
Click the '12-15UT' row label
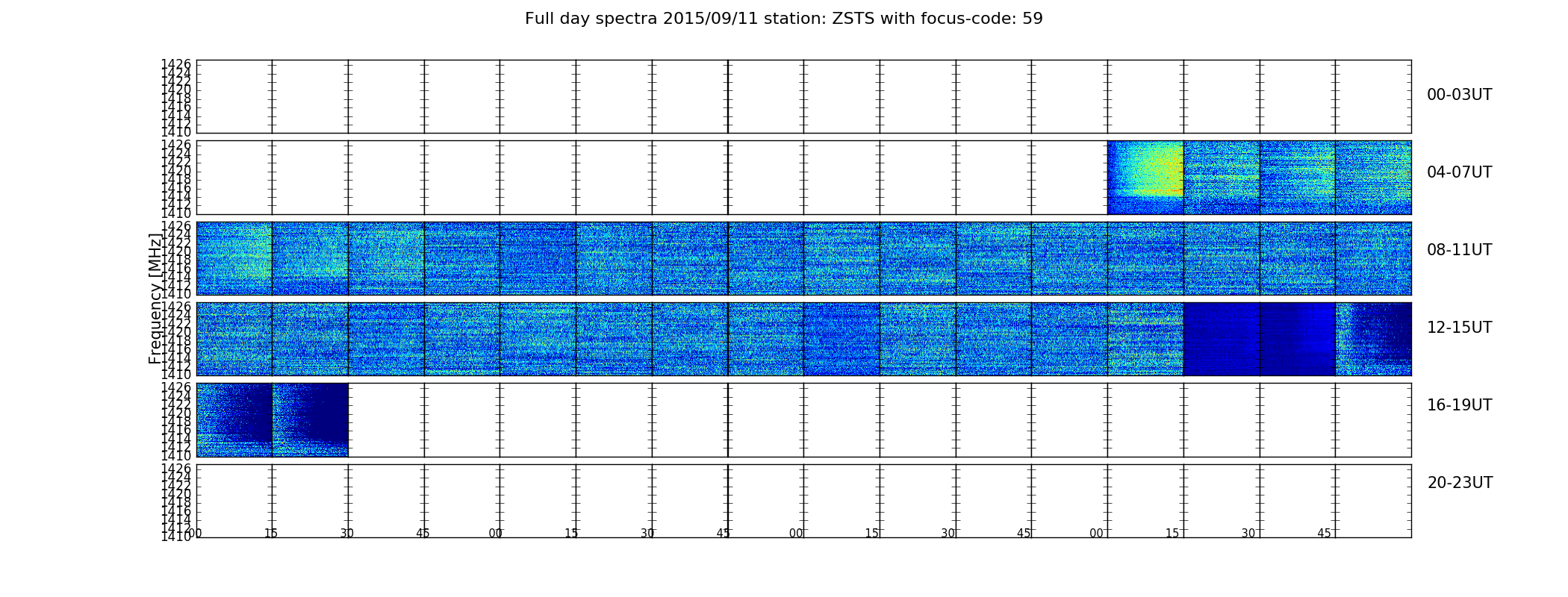pyautogui.click(x=1459, y=328)
